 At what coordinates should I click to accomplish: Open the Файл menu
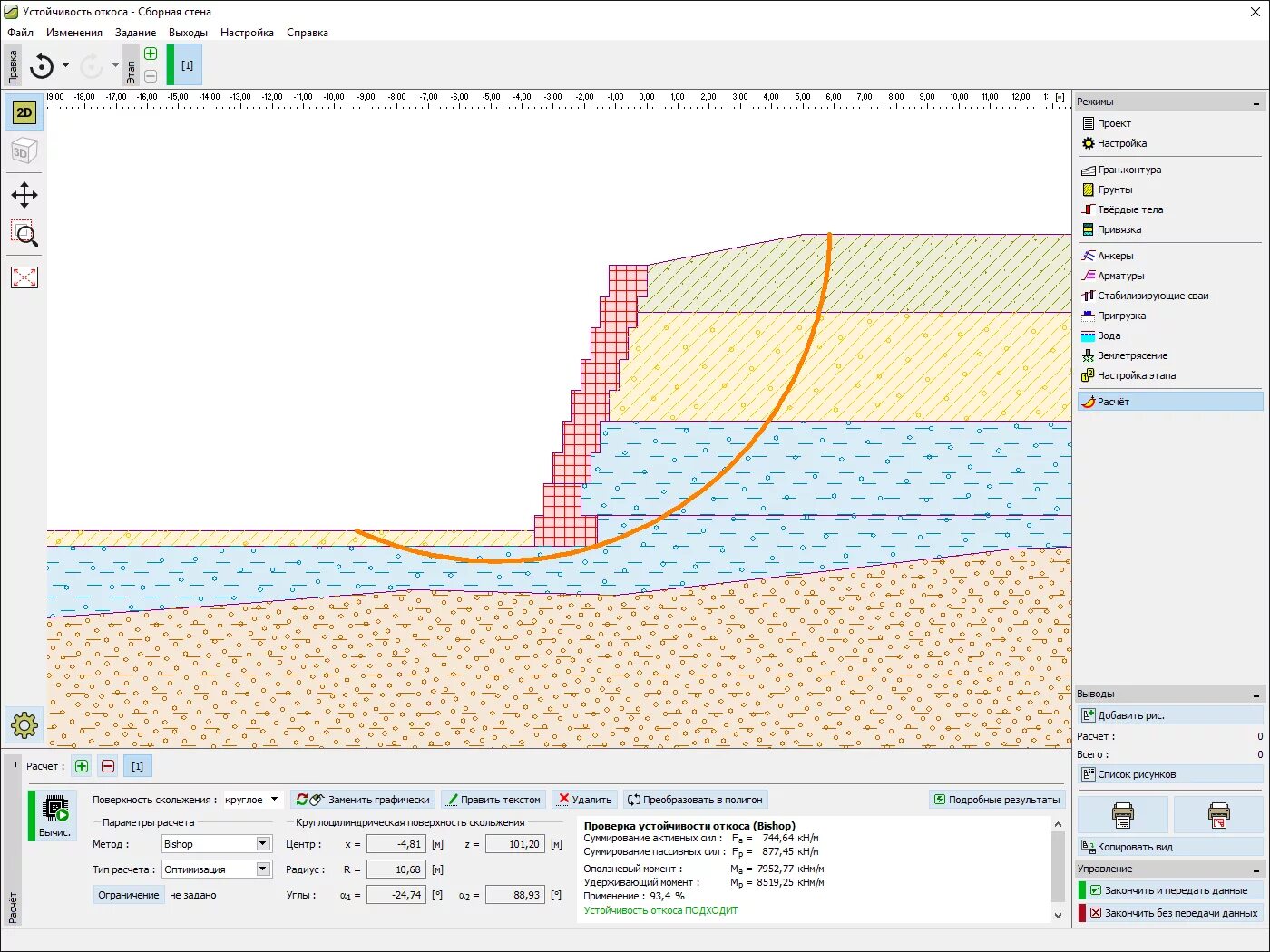pyautogui.click(x=20, y=33)
